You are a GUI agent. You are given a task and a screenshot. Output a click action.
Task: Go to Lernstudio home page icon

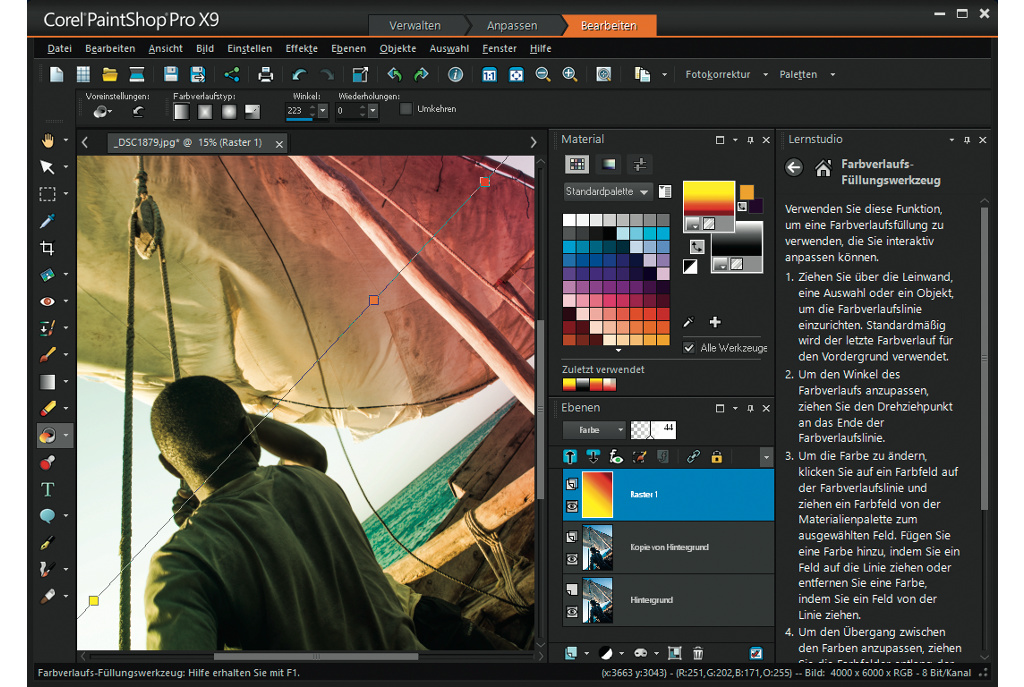tap(823, 168)
